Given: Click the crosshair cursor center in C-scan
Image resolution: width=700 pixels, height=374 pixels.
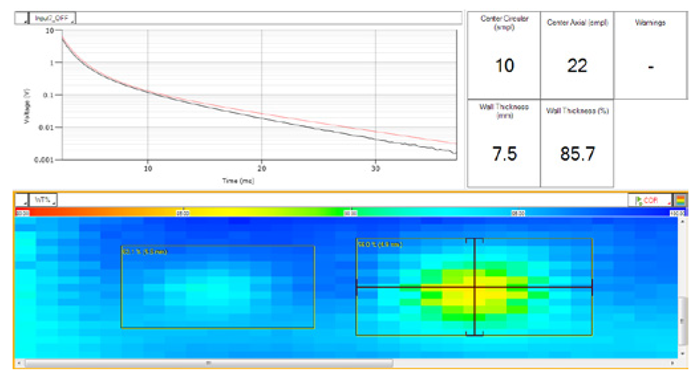Looking at the screenshot, I should [x=475, y=287].
